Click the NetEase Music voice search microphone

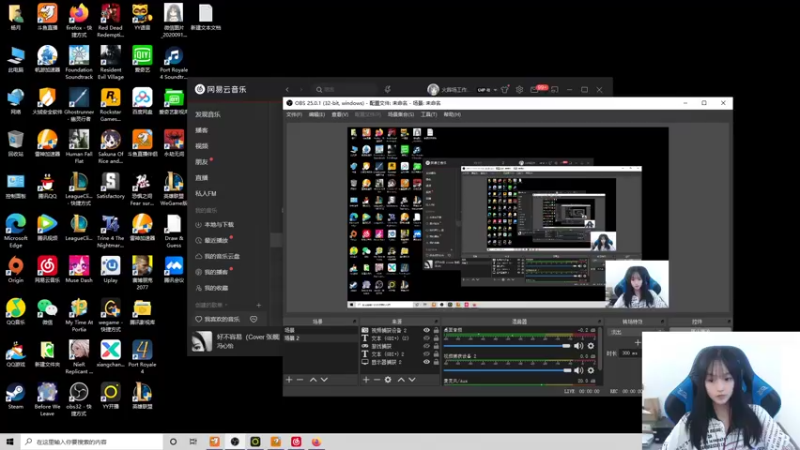point(388,89)
